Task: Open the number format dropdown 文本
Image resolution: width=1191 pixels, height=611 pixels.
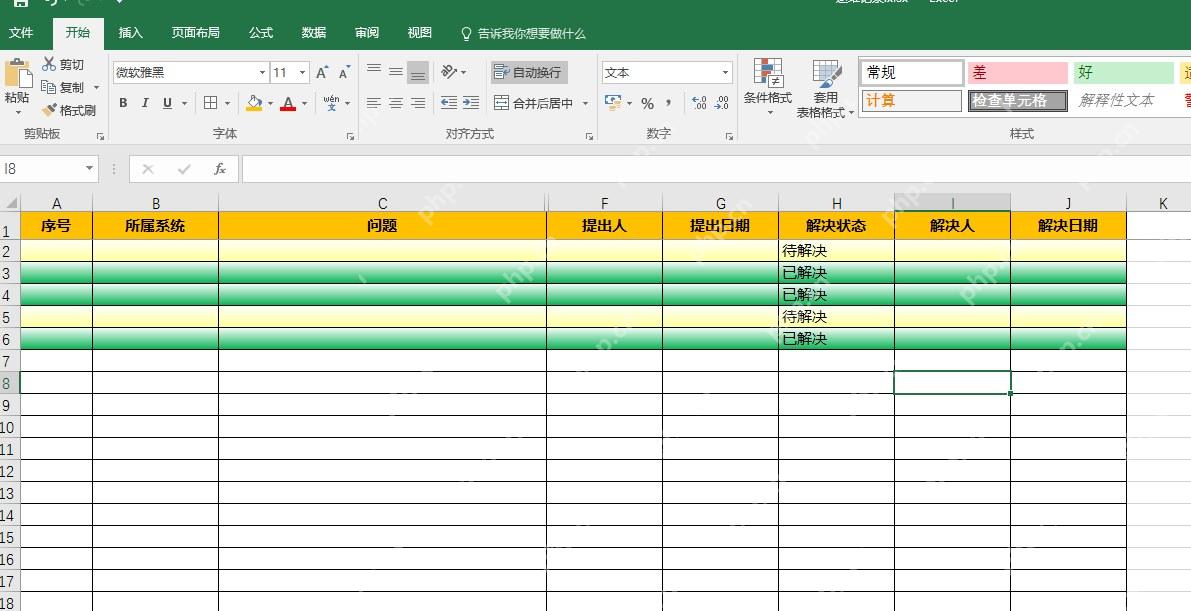Action: tap(725, 73)
